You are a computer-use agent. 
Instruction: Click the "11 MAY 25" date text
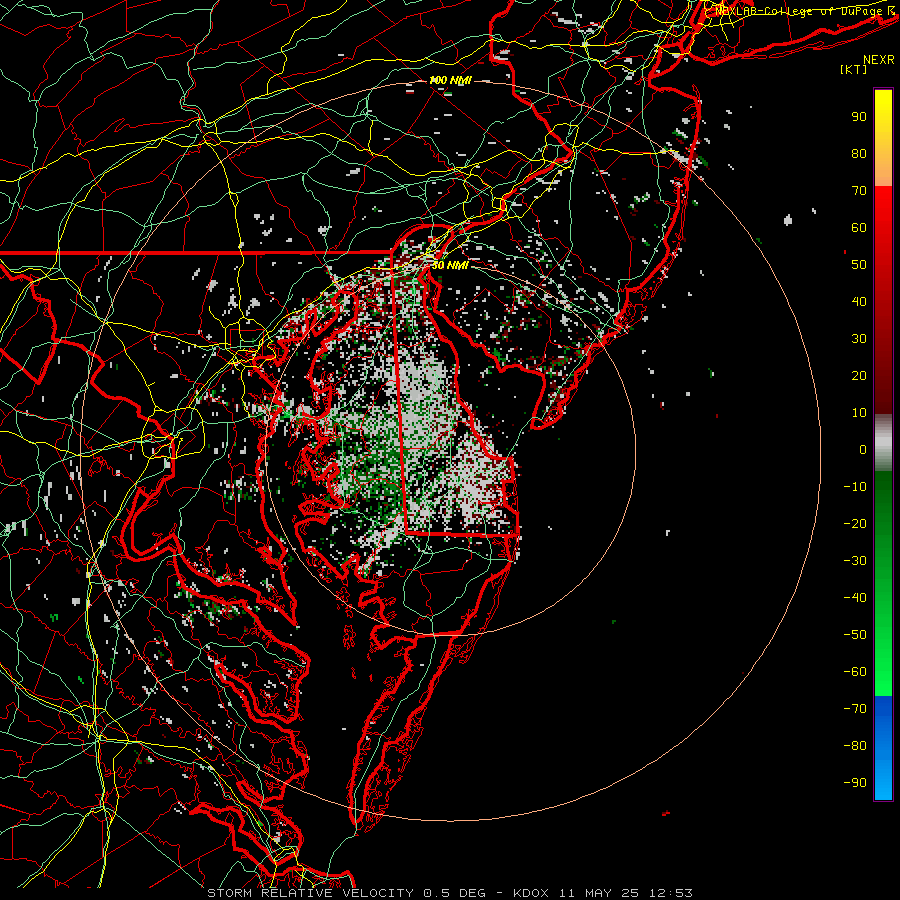tap(599, 893)
